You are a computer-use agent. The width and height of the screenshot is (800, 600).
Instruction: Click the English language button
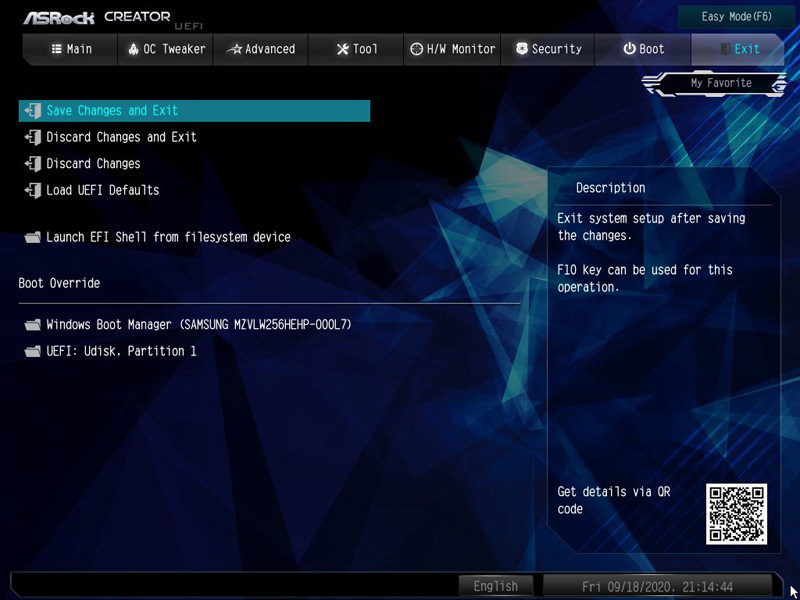[495, 586]
